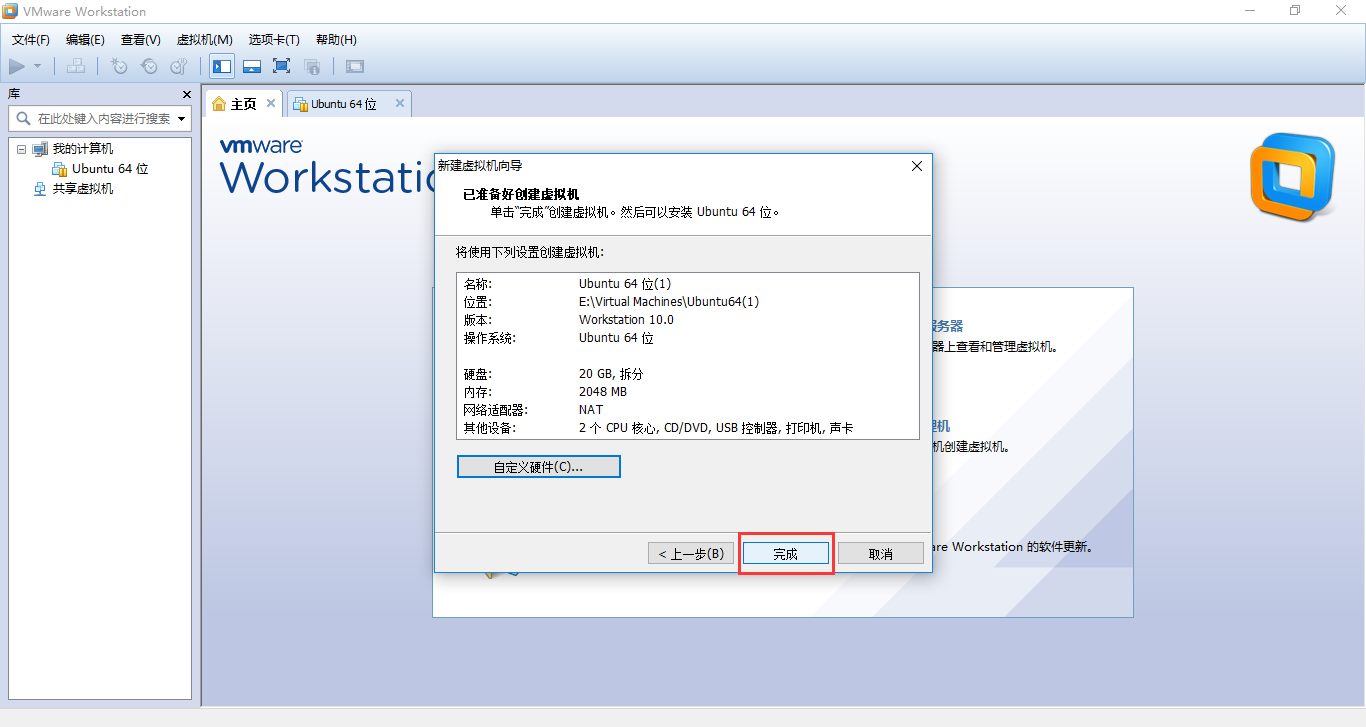The height and width of the screenshot is (727, 1366).
Task: Open the 虚拟机(M) menu
Action: [x=205, y=40]
